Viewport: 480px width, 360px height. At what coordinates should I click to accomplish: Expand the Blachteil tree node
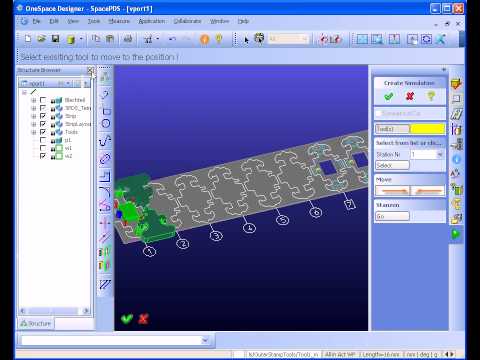33,100
